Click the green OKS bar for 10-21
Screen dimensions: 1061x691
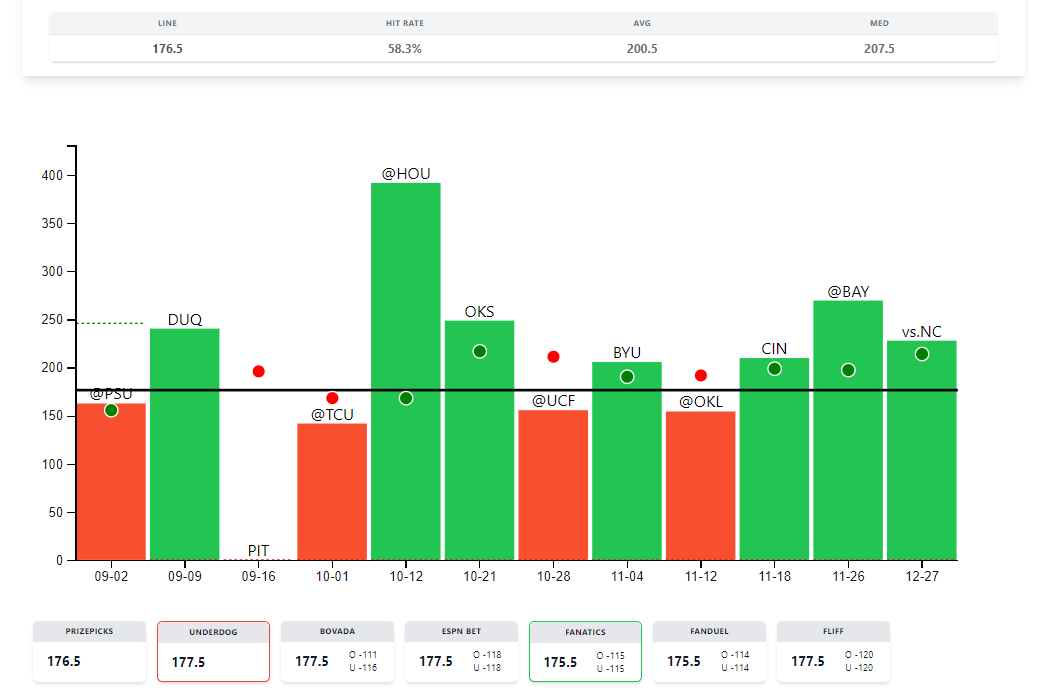point(480,441)
